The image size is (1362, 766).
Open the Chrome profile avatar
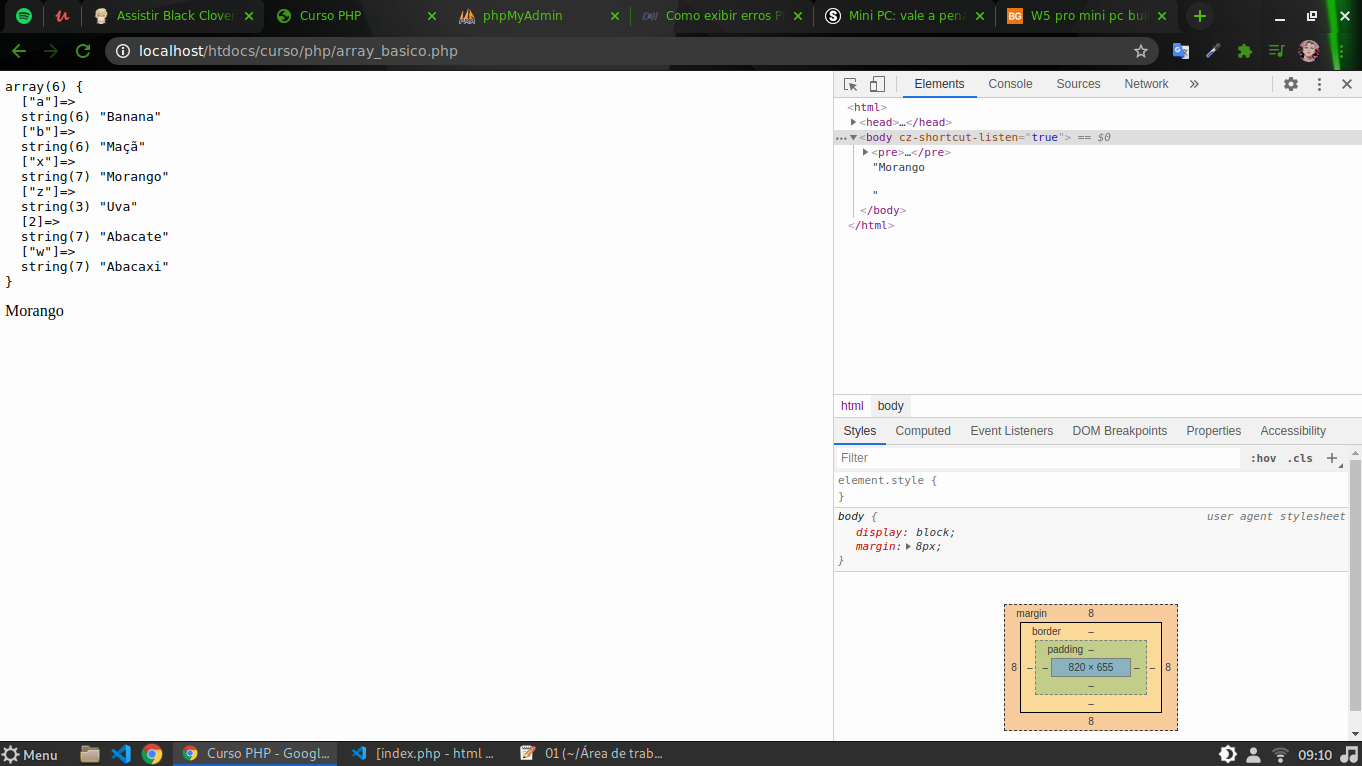(1309, 51)
